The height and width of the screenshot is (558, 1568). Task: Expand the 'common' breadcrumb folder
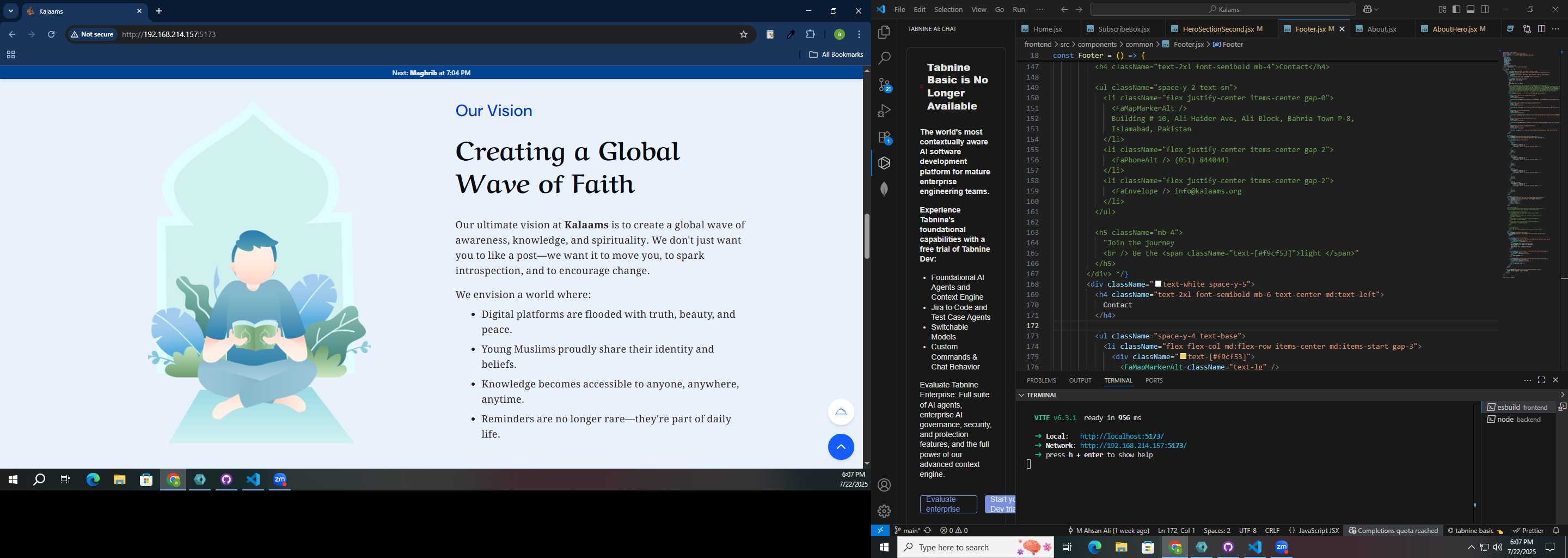(1140, 45)
